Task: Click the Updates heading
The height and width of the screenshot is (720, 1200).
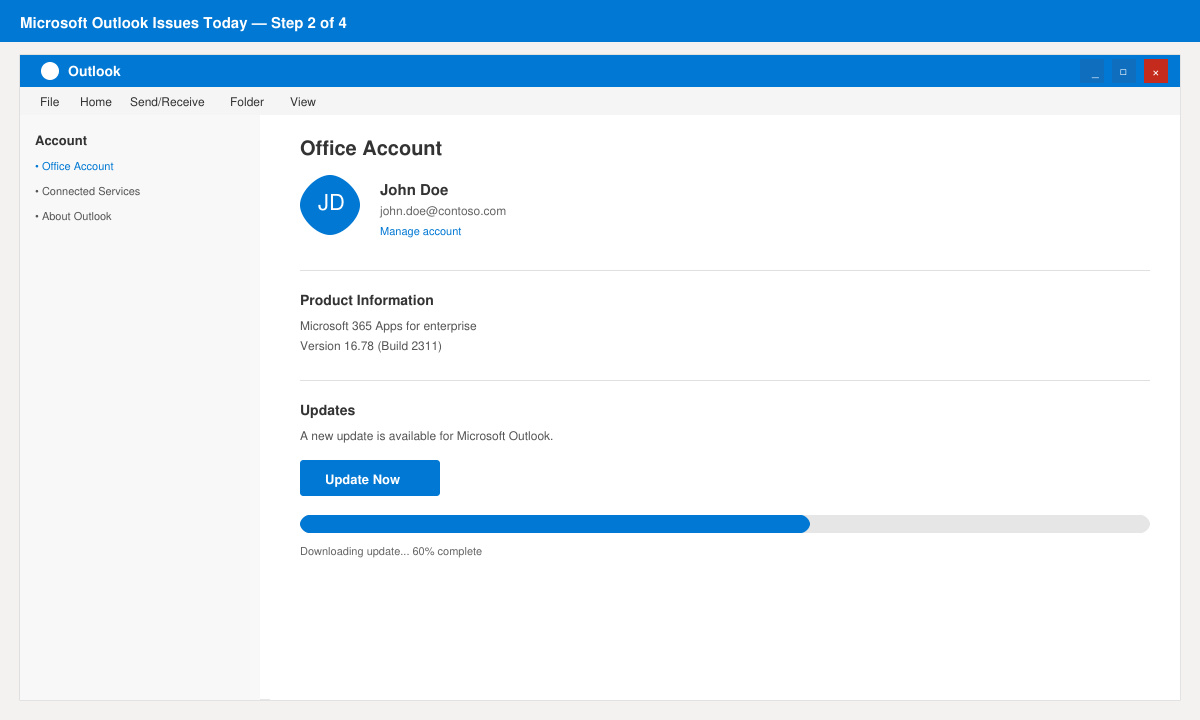Action: pos(328,410)
